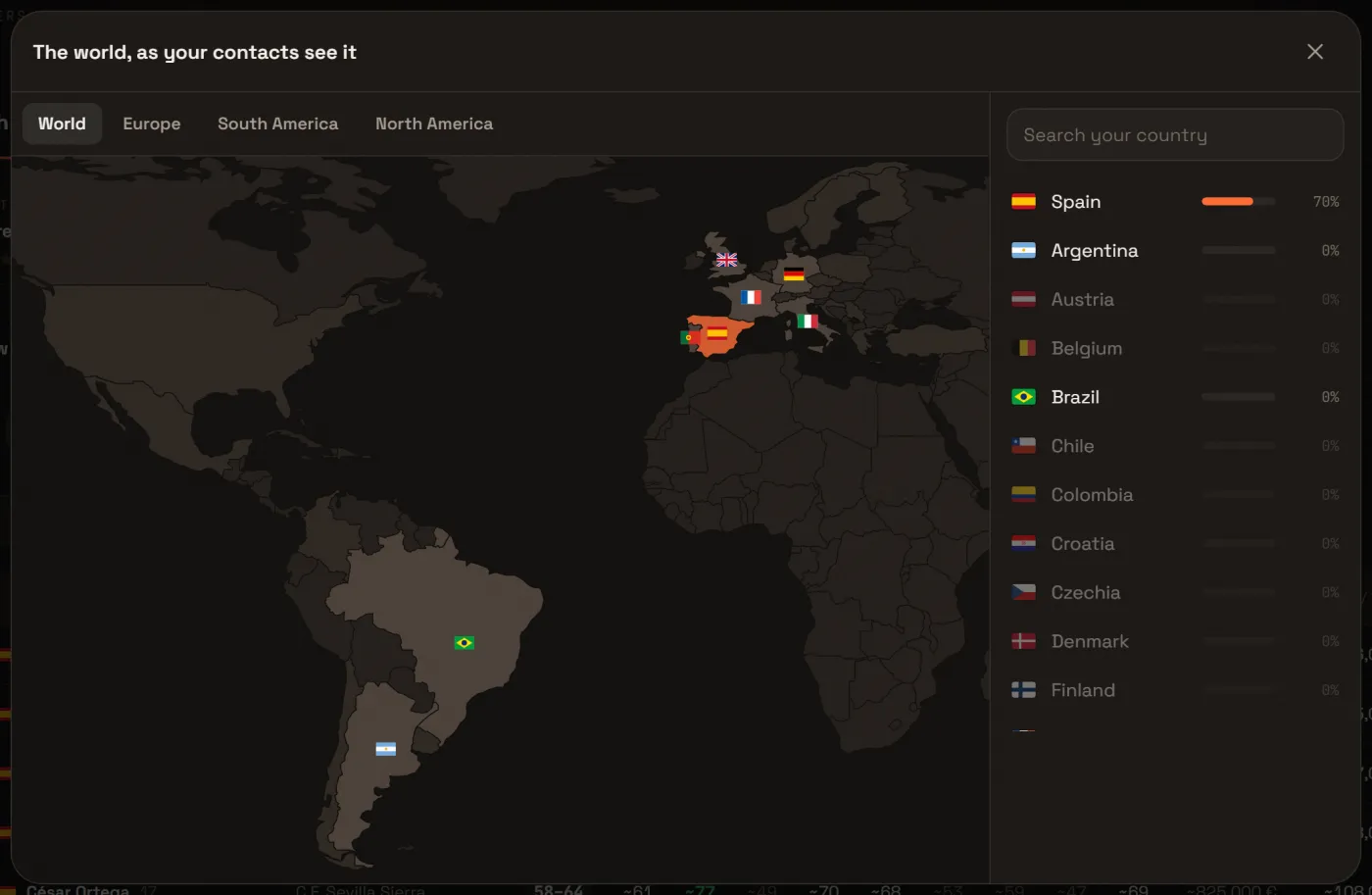Click the Croatia flag in the list
This screenshot has height=895, width=1372.
pyautogui.click(x=1023, y=544)
